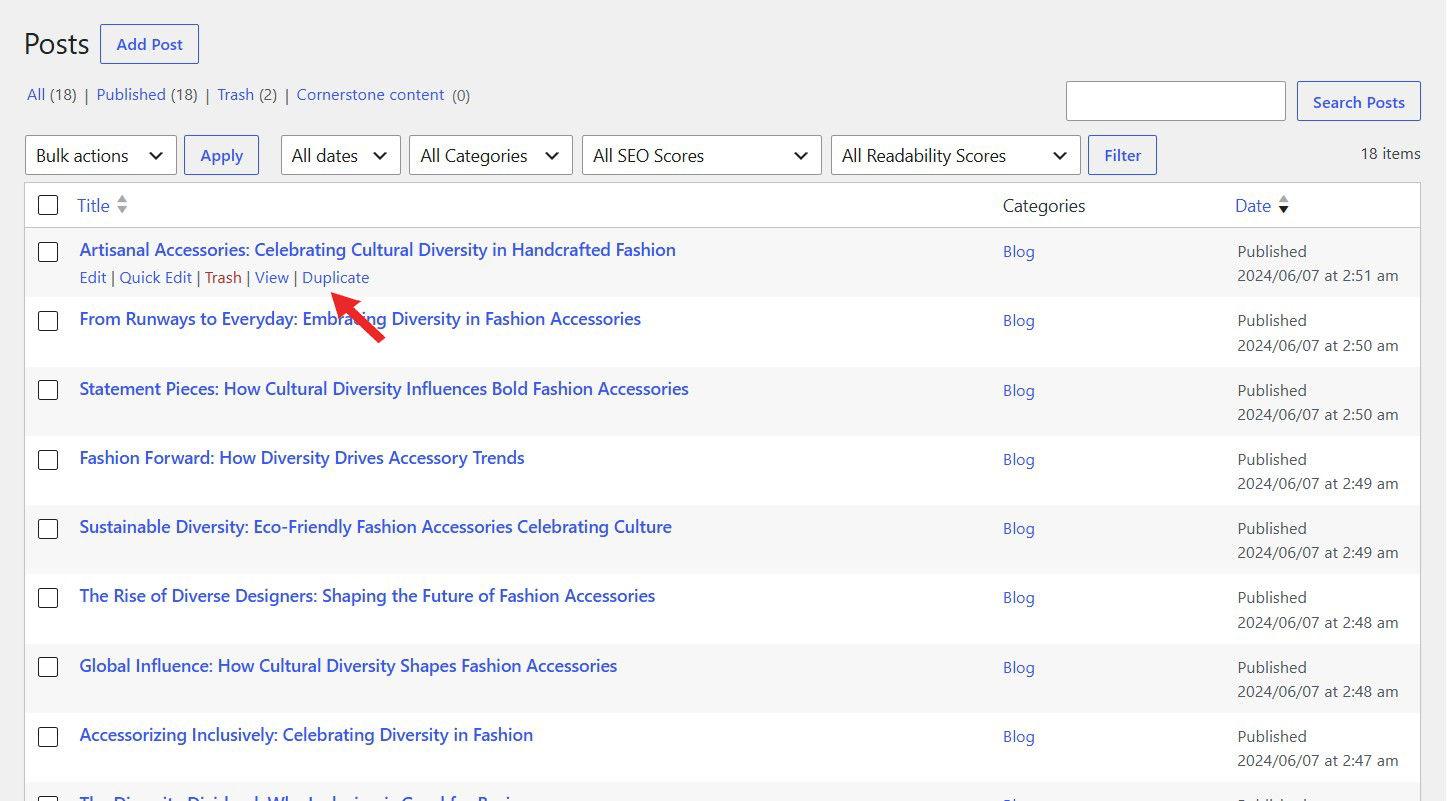The width and height of the screenshot is (1447, 801).
Task: Expand the All SEO Scores dropdown
Action: point(701,155)
